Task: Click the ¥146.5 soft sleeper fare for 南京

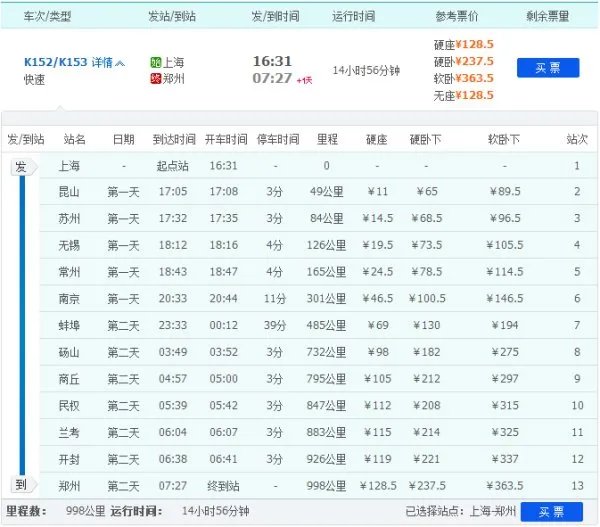Action: 504,299
